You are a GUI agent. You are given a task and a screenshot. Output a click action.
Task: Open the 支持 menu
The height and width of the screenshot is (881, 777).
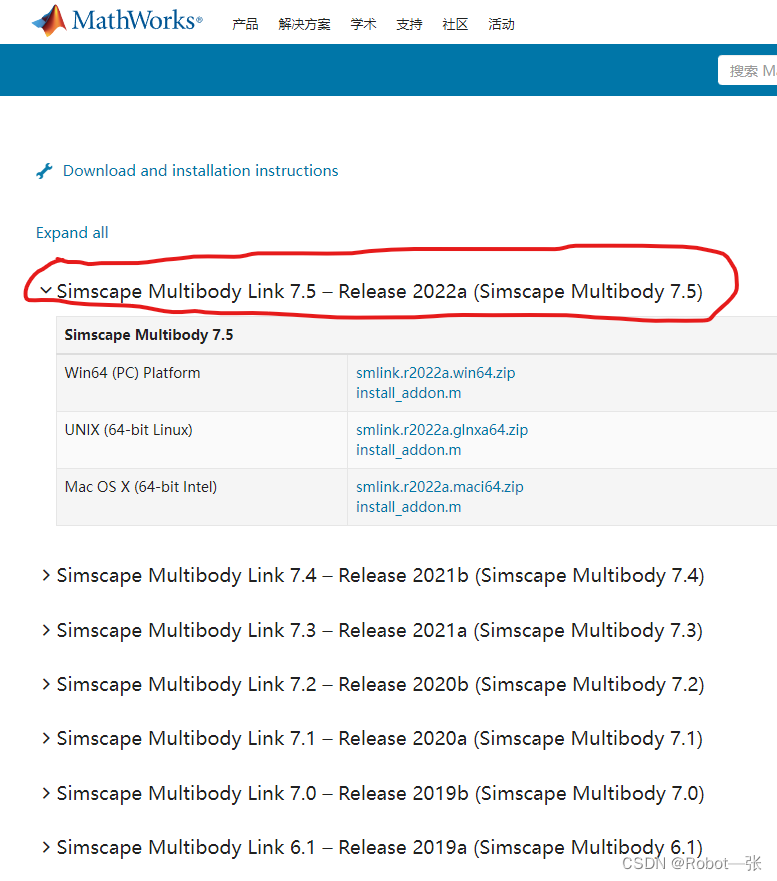pos(409,24)
